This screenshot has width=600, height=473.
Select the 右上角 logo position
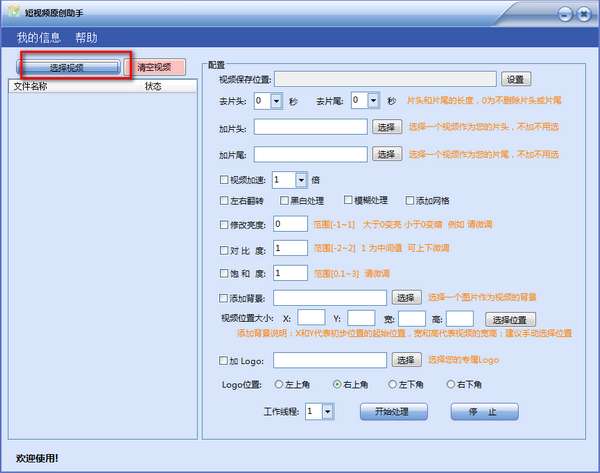pyautogui.click(x=337, y=384)
